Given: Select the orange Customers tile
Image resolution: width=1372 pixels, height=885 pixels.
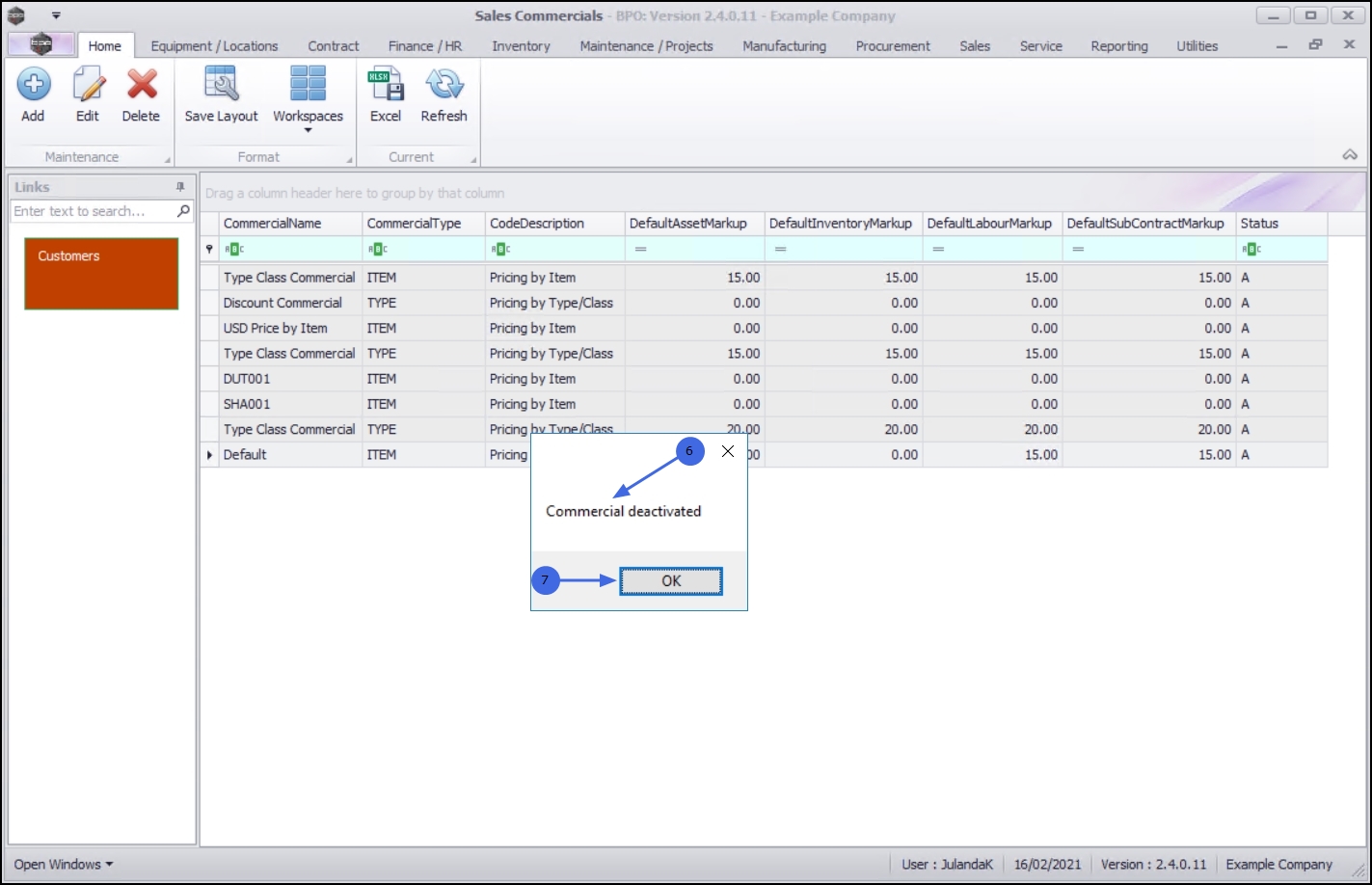Looking at the screenshot, I should pos(101,274).
